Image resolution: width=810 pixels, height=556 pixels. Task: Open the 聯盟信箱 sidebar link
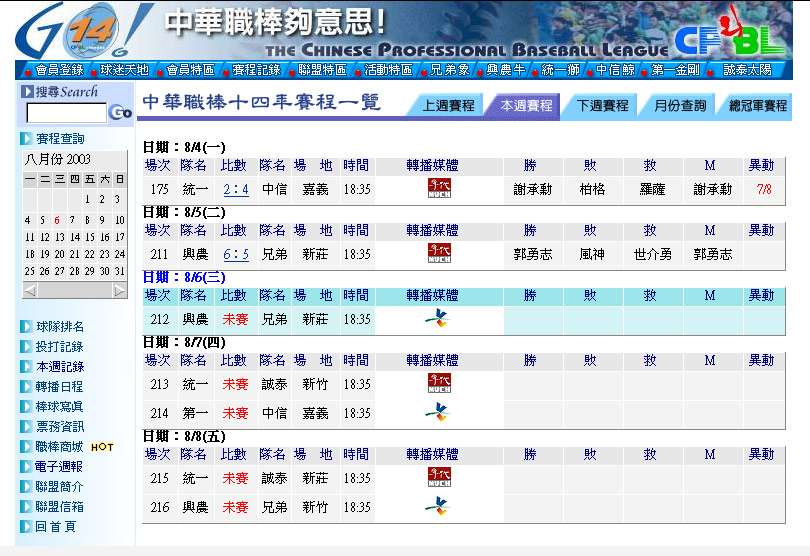tap(60, 507)
